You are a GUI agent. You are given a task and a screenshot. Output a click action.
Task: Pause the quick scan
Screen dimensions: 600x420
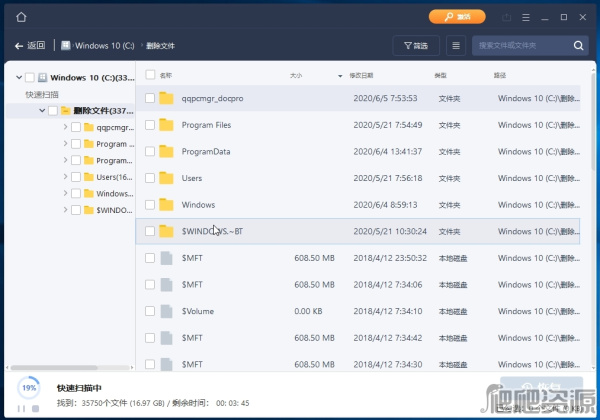point(21,408)
